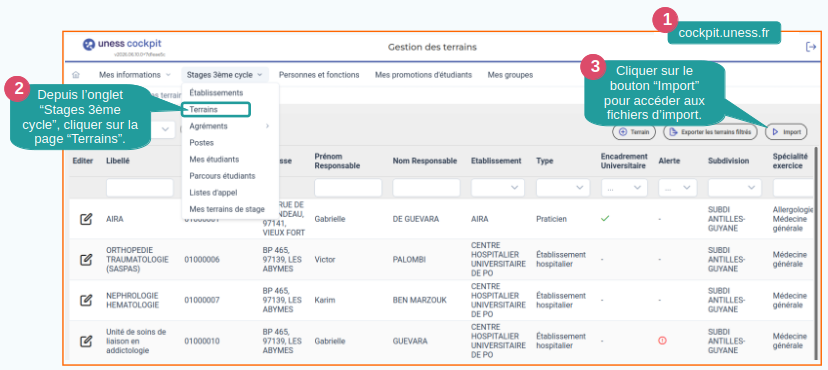Select Listes d'appel menu entry

(214, 193)
